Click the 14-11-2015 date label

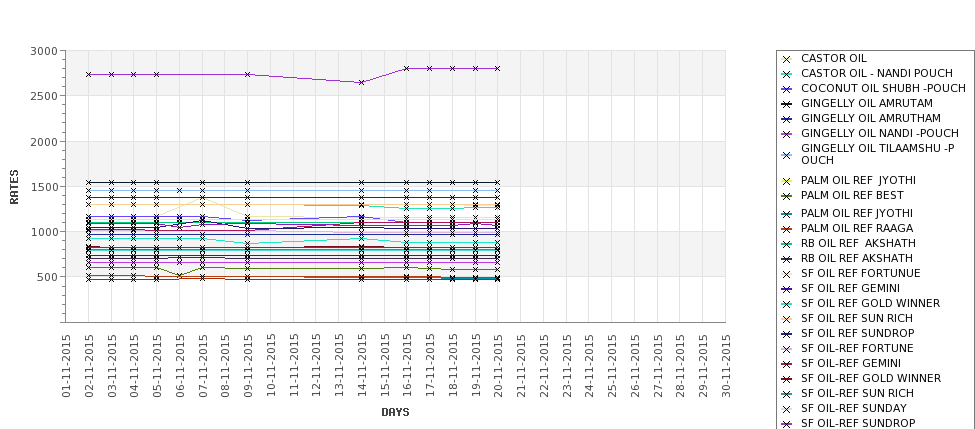coord(361,366)
